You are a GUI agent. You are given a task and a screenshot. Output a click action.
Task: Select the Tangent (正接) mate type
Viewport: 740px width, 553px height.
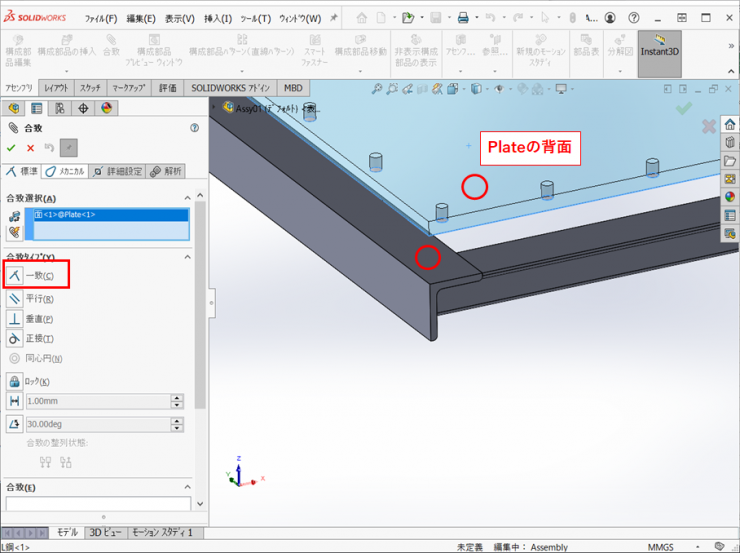pyautogui.click(x=15, y=338)
